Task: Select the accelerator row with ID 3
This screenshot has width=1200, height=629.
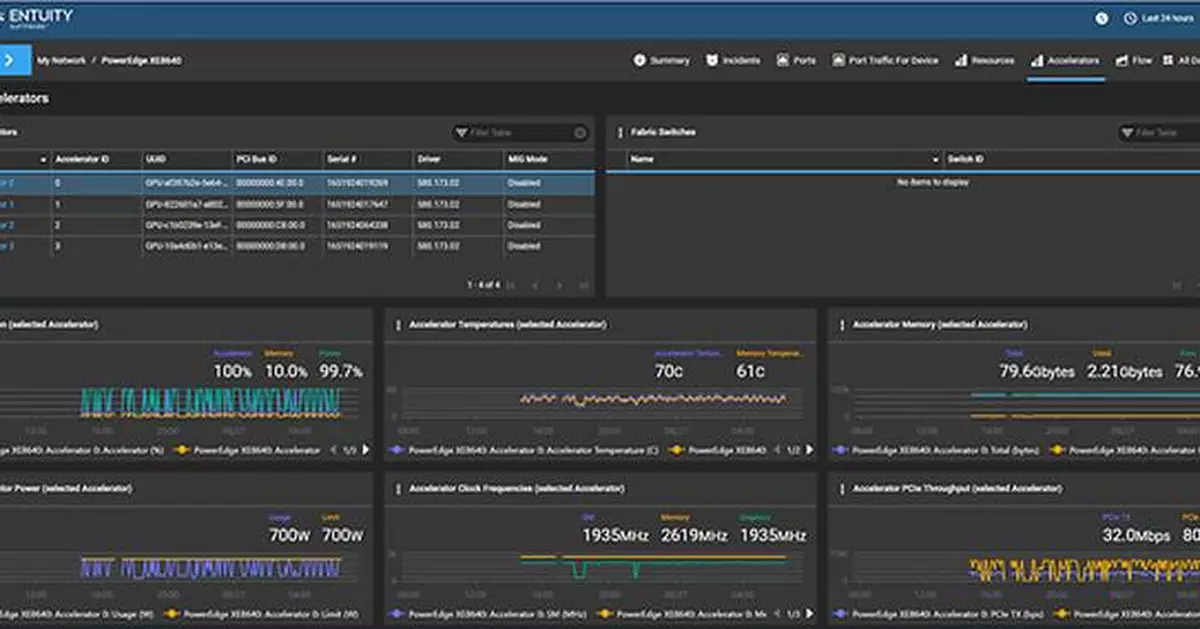Action: [297, 246]
